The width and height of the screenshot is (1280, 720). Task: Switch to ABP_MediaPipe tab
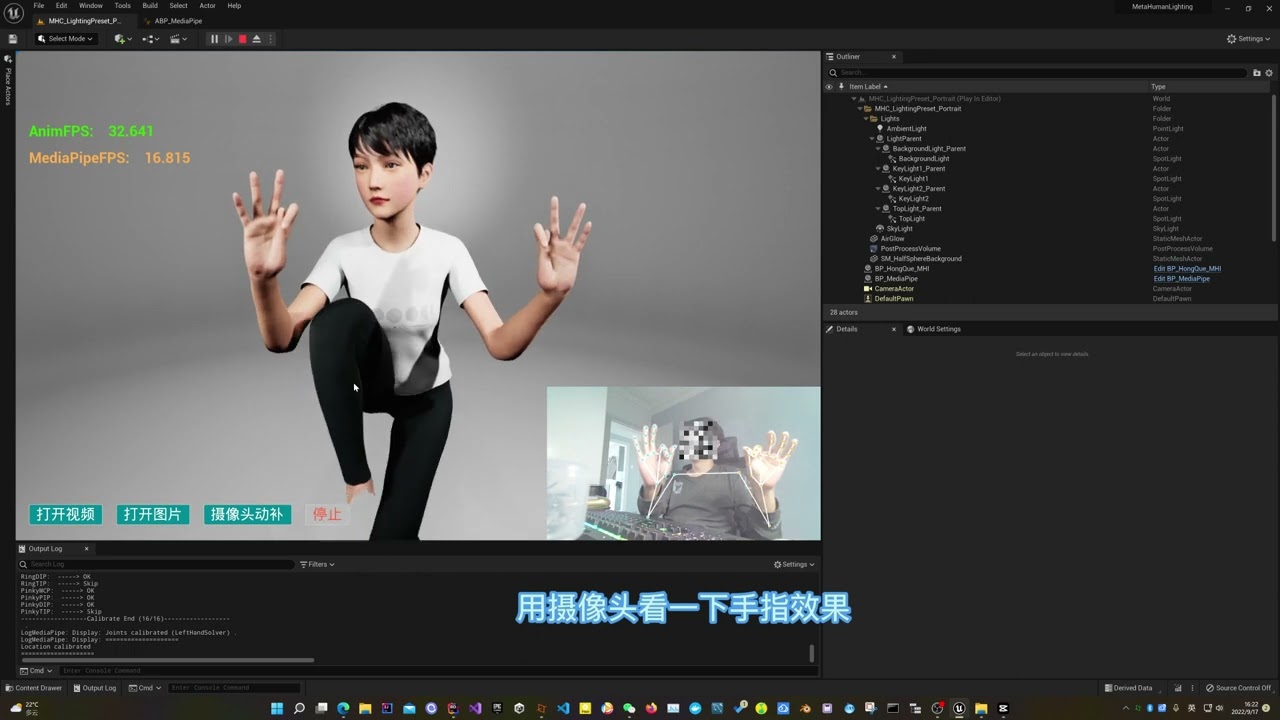(177, 21)
